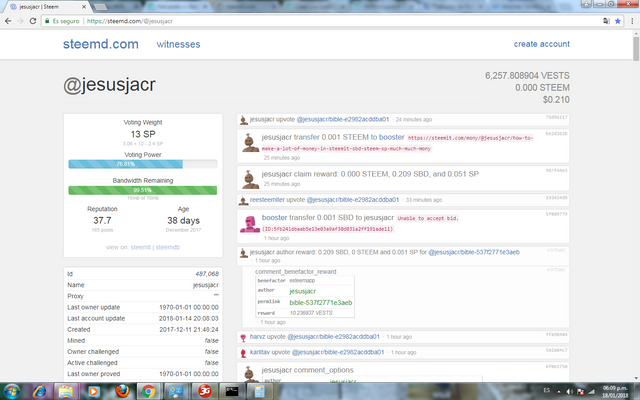Click the 13 SP voting weight value

point(143,134)
